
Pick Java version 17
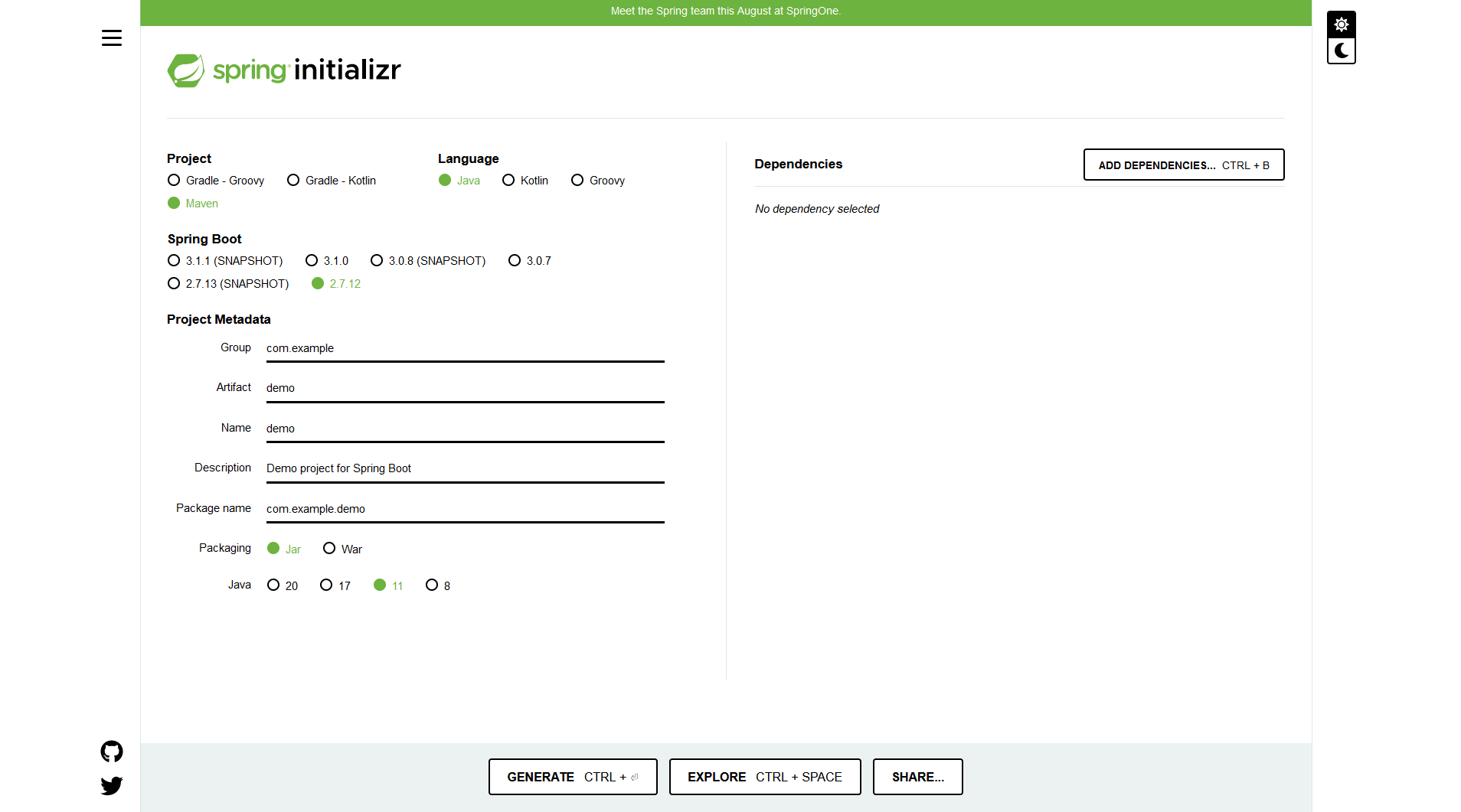tap(335, 585)
